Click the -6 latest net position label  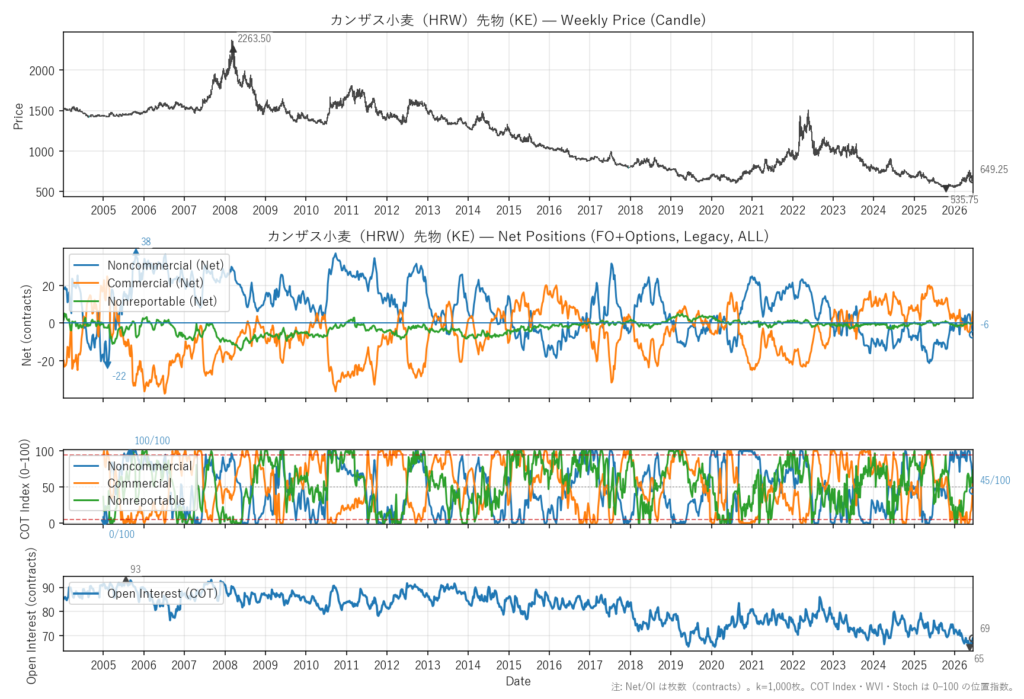984,325
